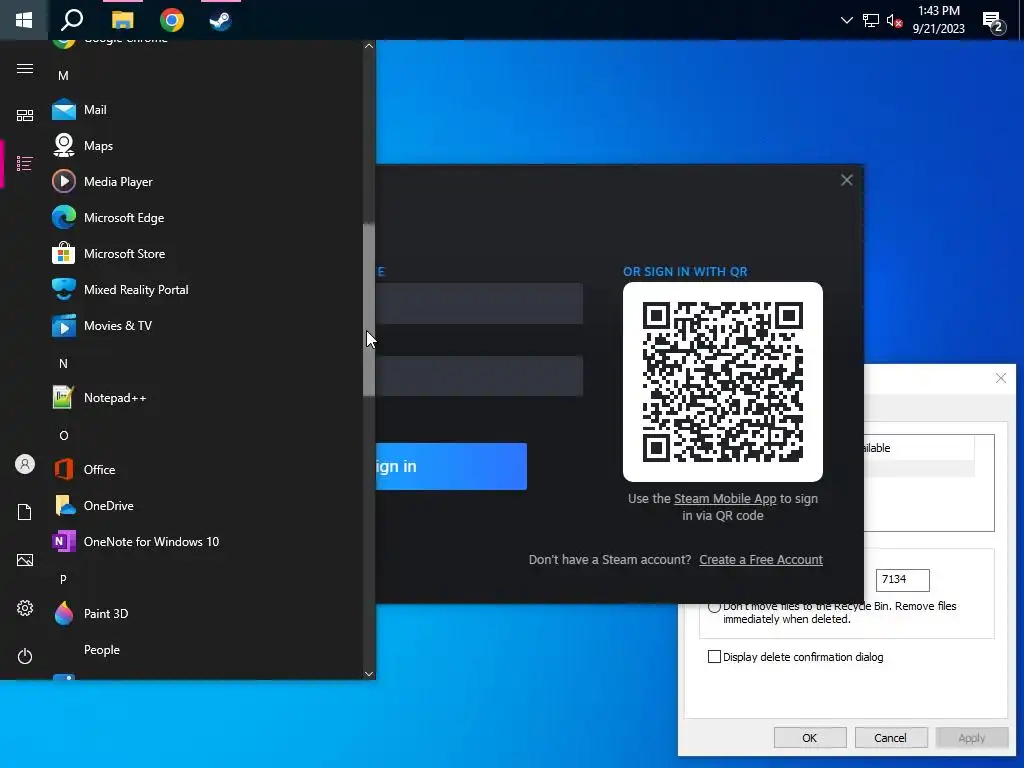The width and height of the screenshot is (1024, 768).
Task: Open taskbar Search magnifier
Action: 72,20
